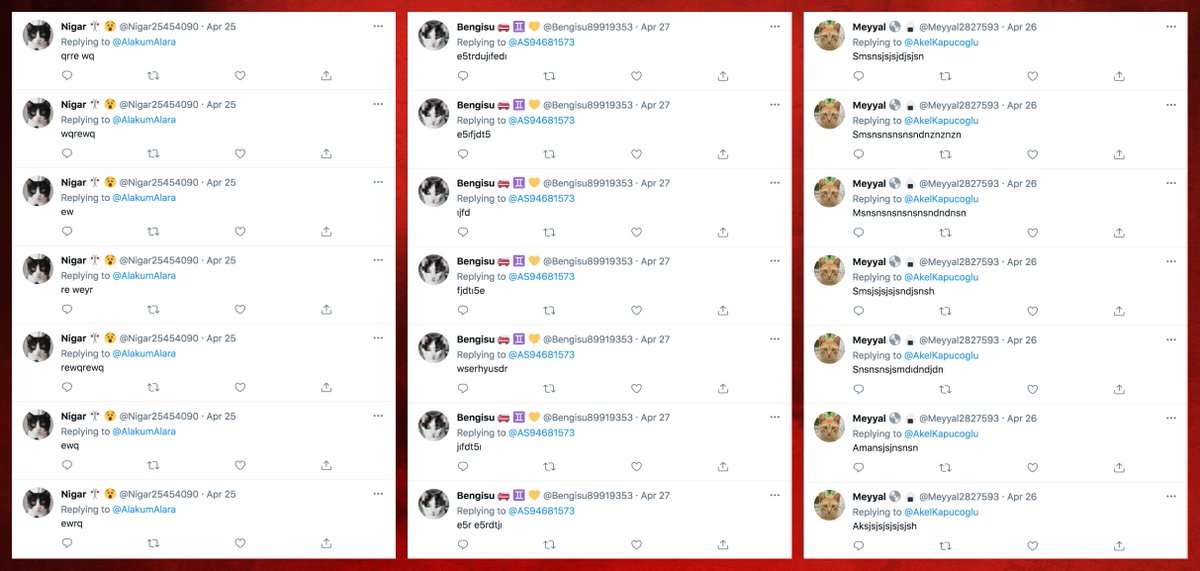Open Nigar's cat avatar on 're weyr' tweet
This screenshot has height=571, width=1200.
[x=38, y=269]
